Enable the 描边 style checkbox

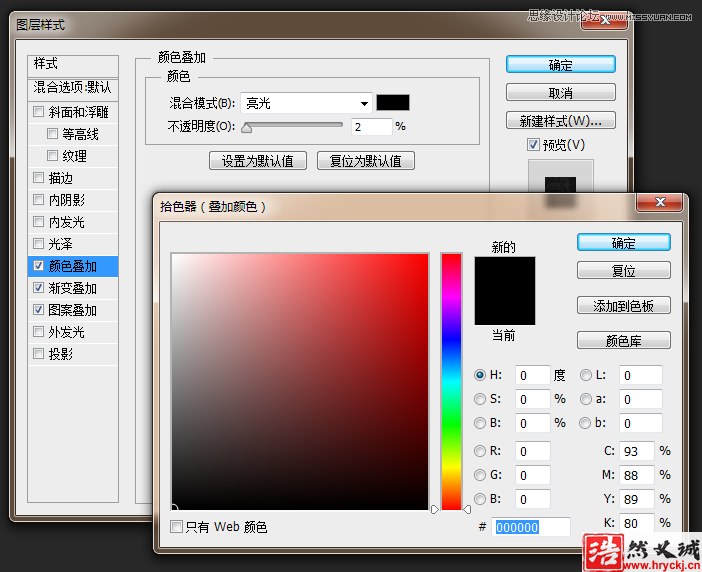(39, 177)
